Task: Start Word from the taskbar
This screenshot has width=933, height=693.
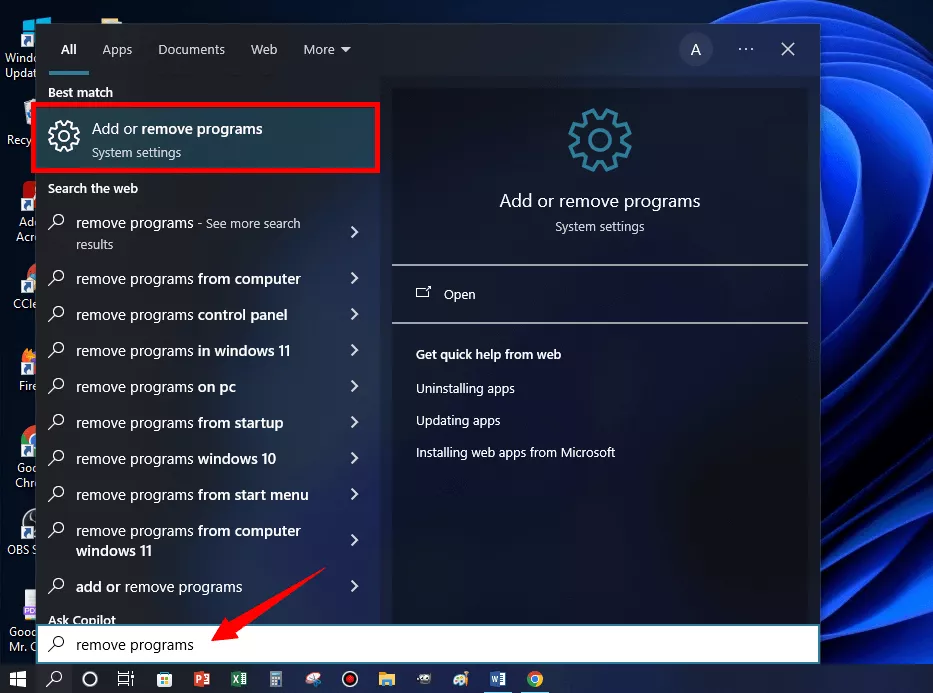Action: pyautogui.click(x=497, y=679)
